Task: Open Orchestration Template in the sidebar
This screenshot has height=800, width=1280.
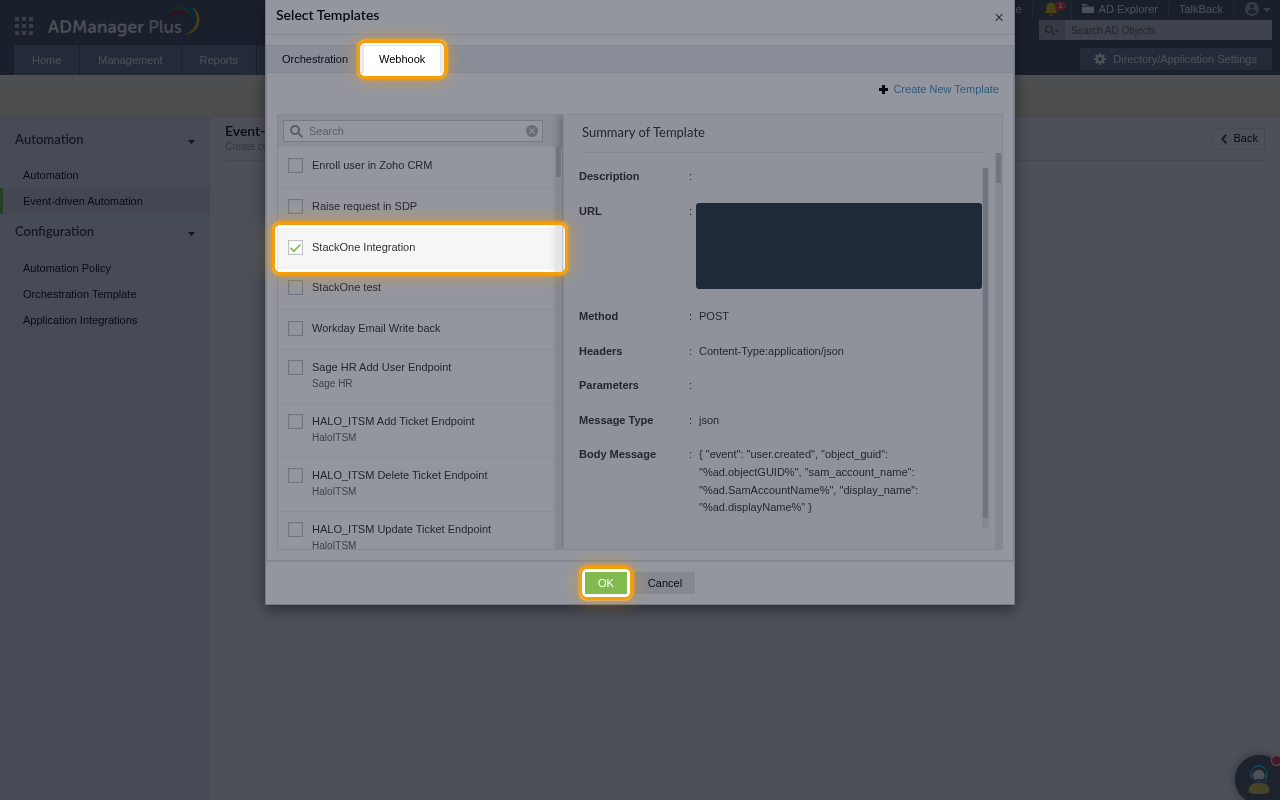Action: tap(80, 294)
